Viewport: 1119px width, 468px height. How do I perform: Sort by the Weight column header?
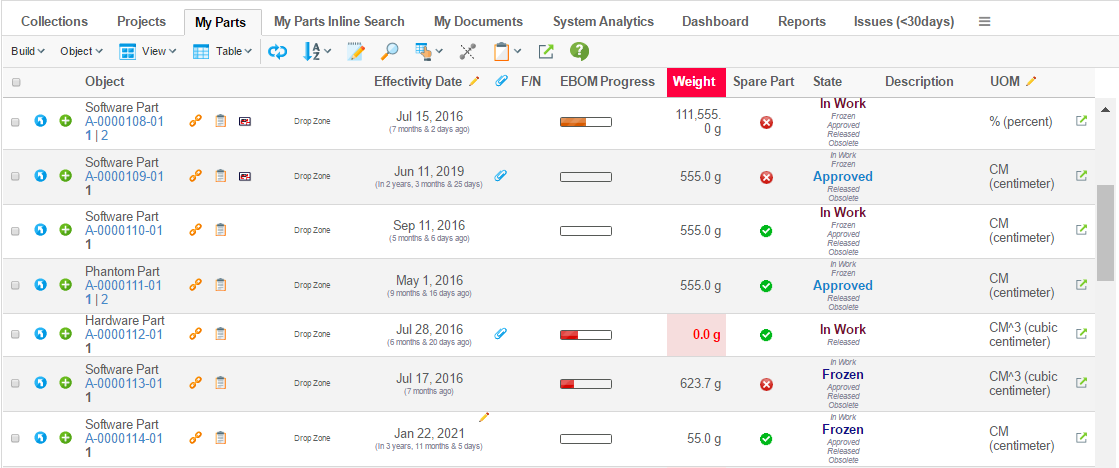pyautogui.click(x=694, y=82)
